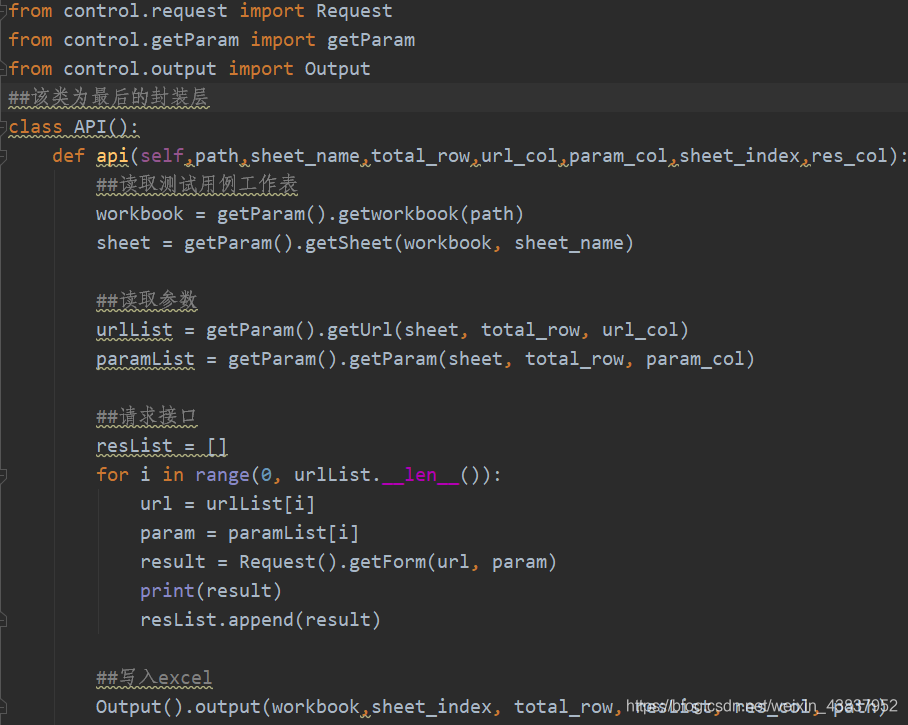The width and height of the screenshot is (908, 725).
Task: Click the 'resList = []' statement
Action: tap(162, 446)
